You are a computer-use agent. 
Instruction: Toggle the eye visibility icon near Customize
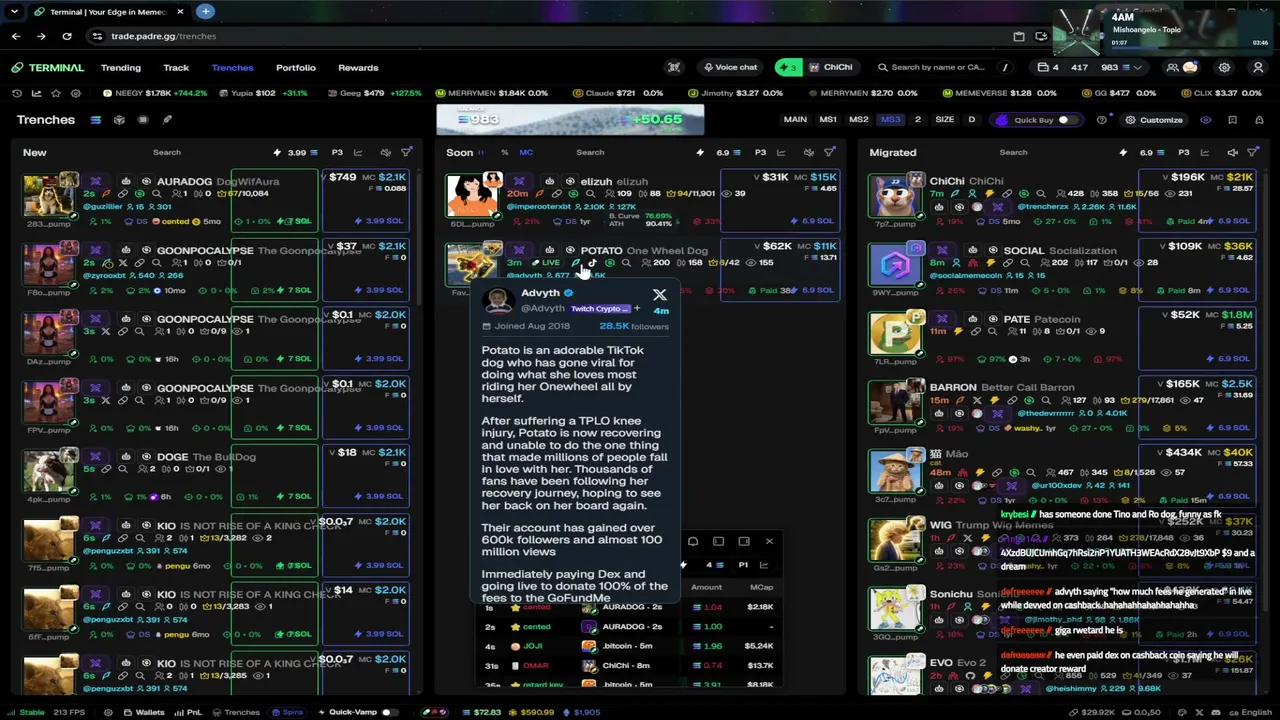[1206, 120]
